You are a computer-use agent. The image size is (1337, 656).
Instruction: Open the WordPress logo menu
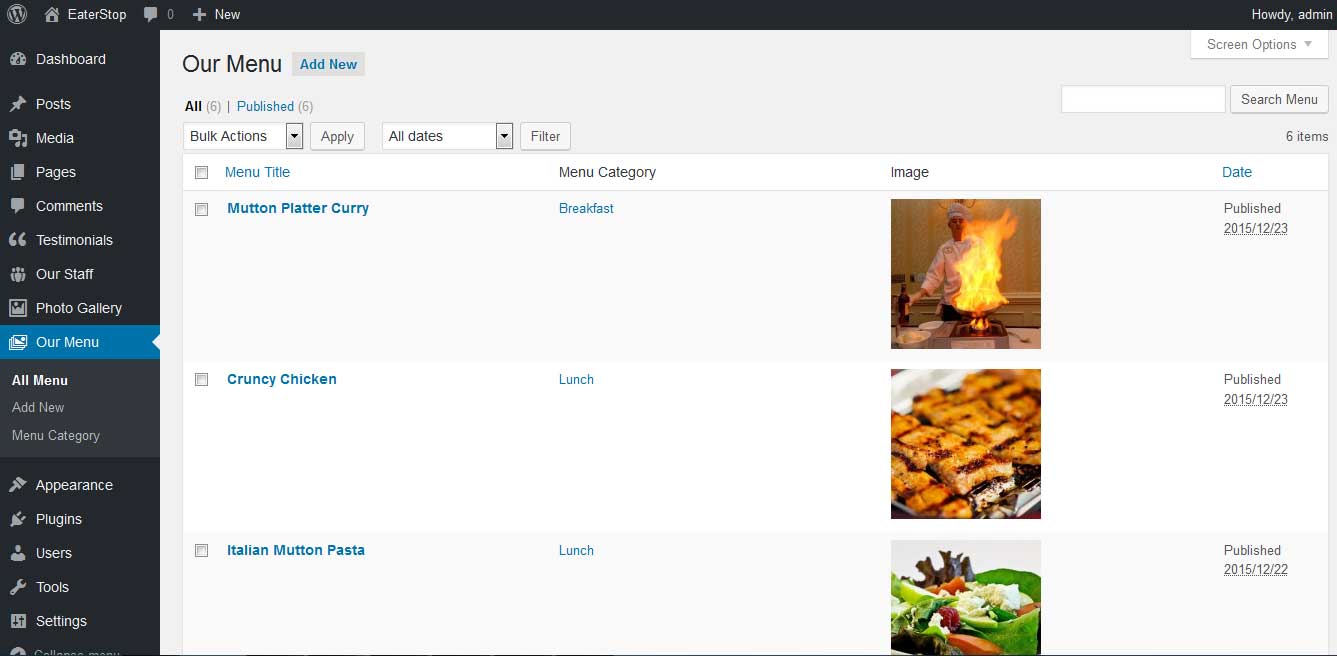point(17,14)
